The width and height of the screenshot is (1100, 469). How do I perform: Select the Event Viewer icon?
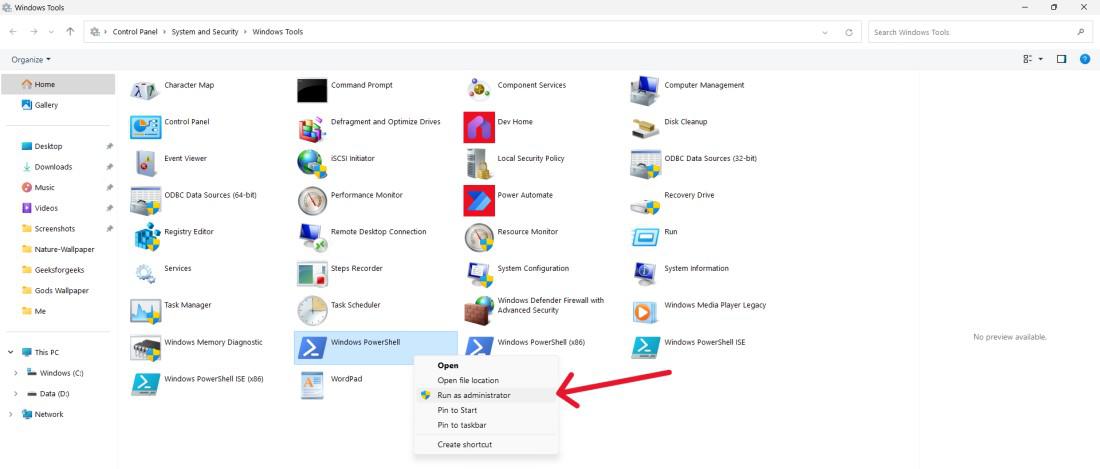pyautogui.click(x=145, y=163)
